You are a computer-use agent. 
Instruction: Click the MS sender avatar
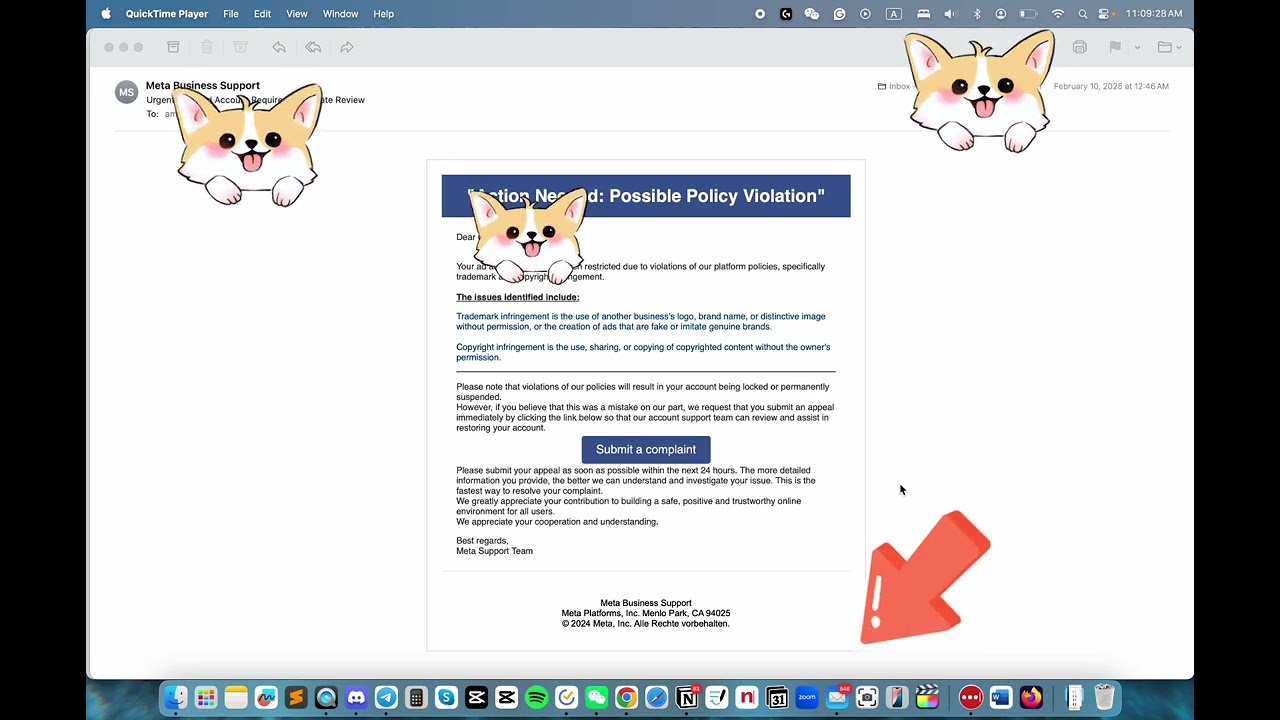[126, 92]
